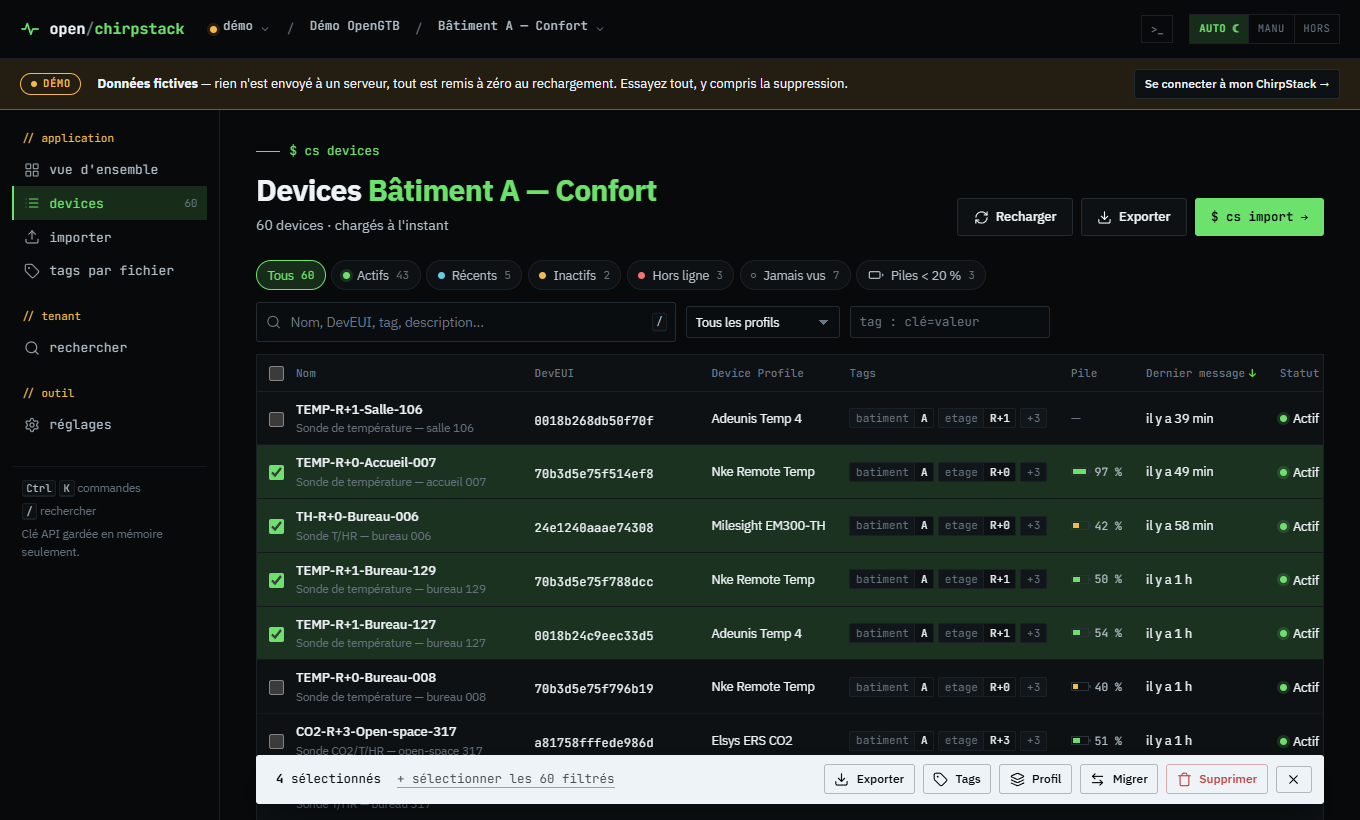Click DevEUI a81758fffede986d
Image resolution: width=1360 pixels, height=820 pixels.
[x=594, y=742]
